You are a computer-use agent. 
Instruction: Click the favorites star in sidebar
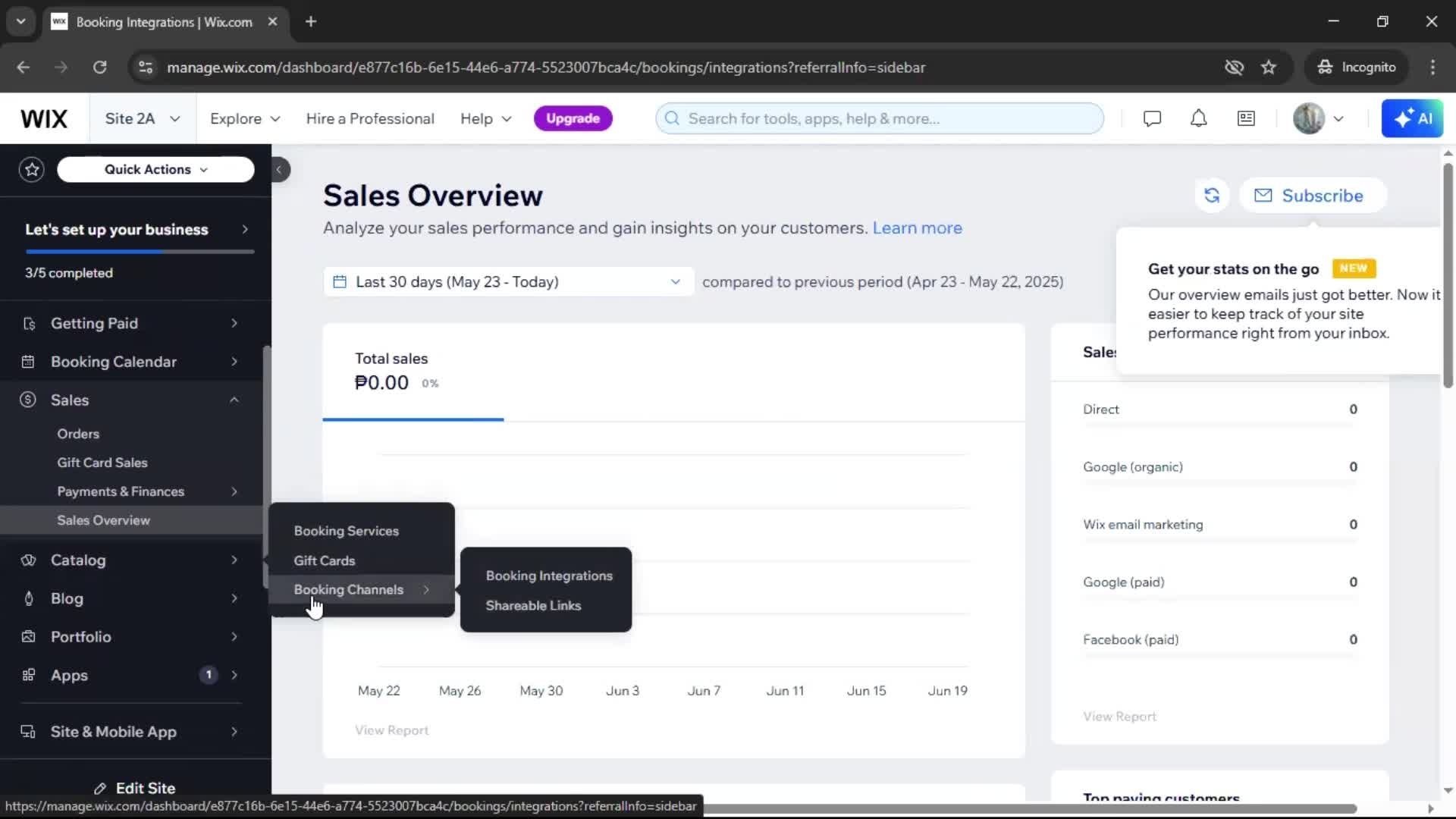click(x=32, y=169)
